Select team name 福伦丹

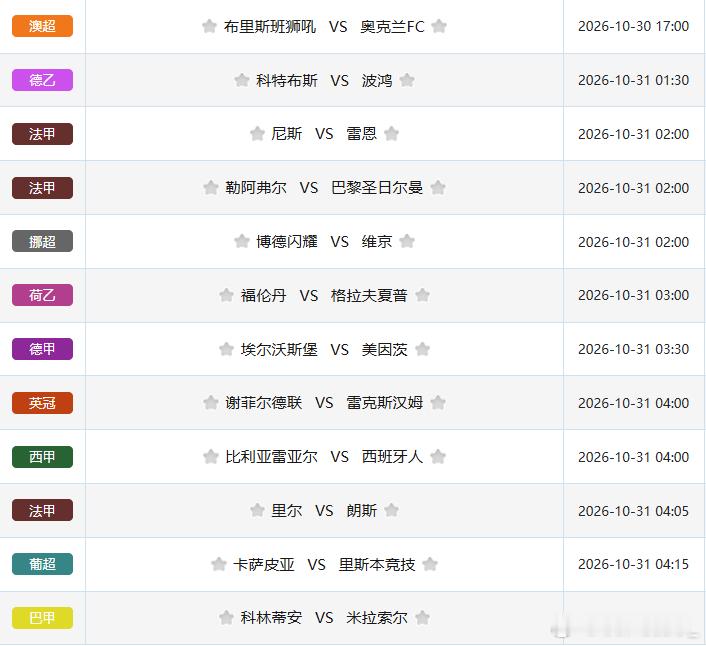click(263, 296)
